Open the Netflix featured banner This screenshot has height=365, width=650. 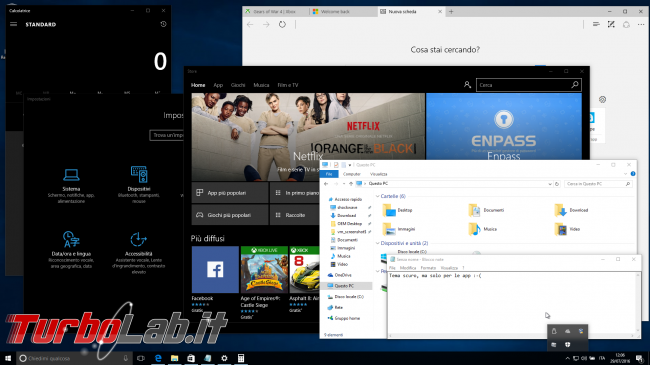[308, 137]
